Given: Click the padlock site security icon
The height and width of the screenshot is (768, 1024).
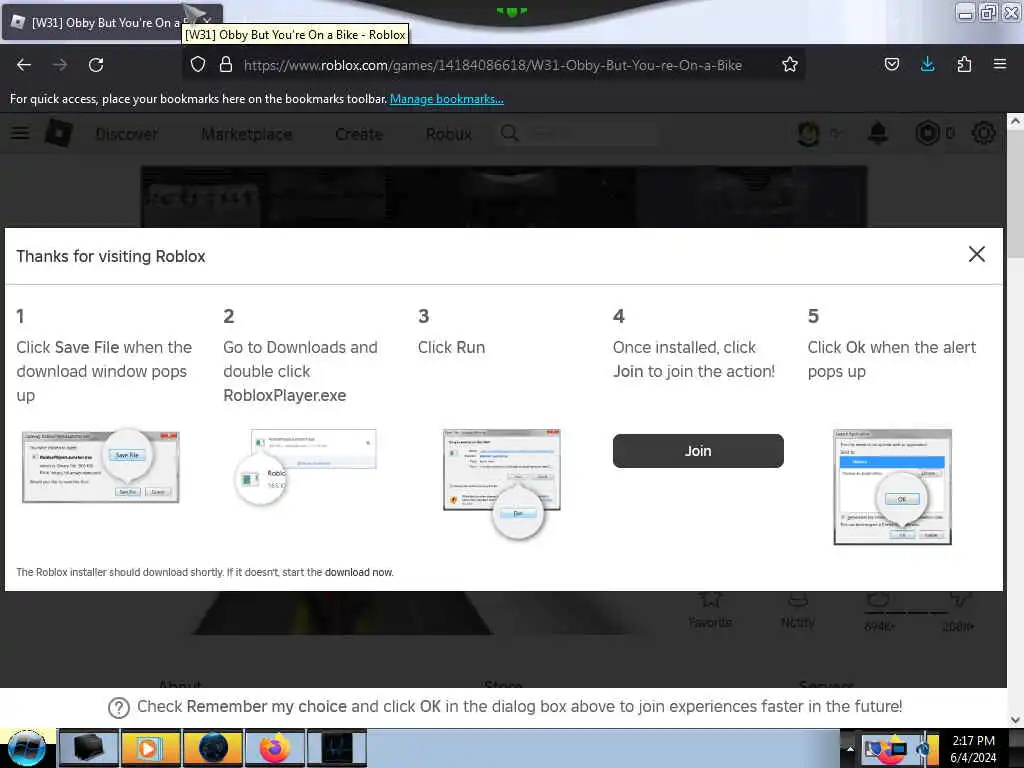Looking at the screenshot, I should click(x=226, y=65).
